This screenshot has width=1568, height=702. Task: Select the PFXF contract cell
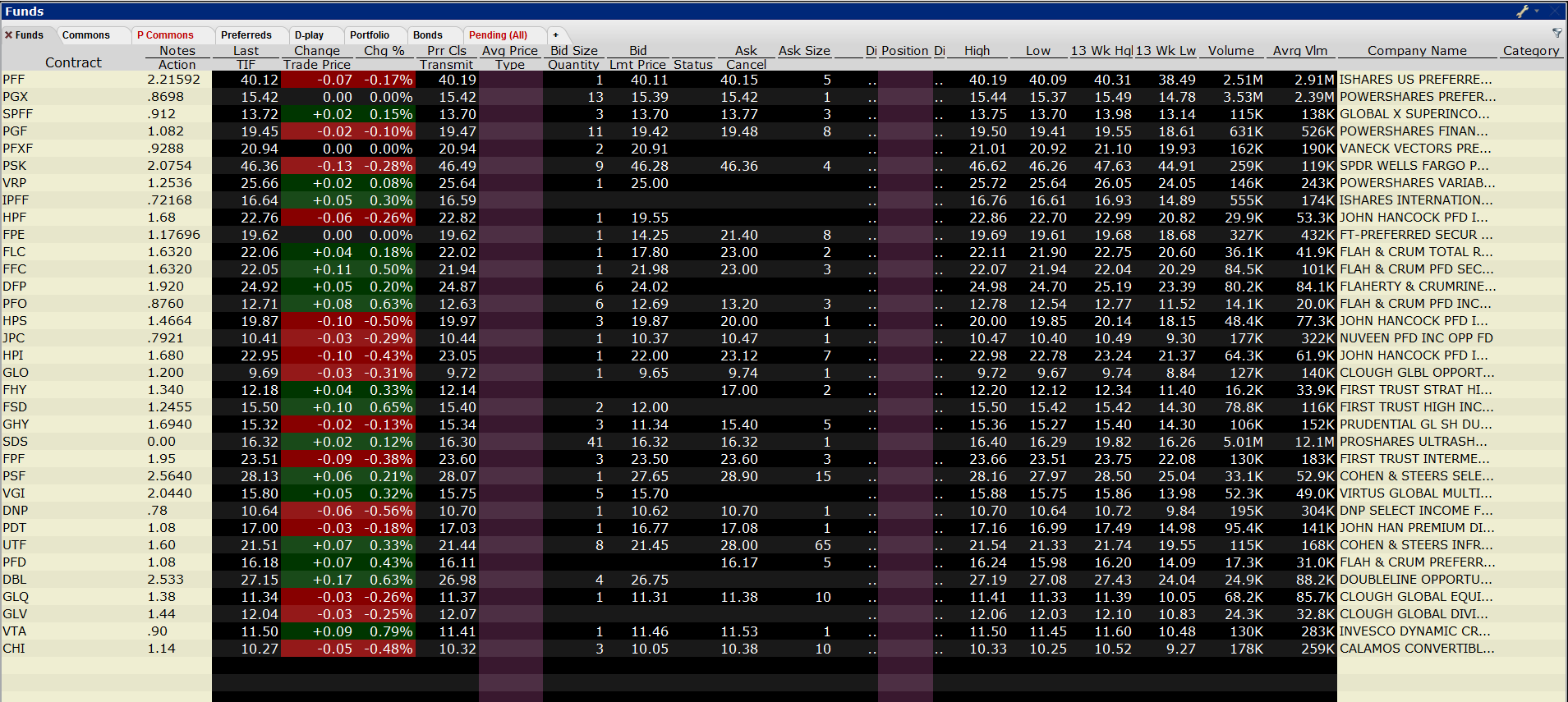click(74, 149)
